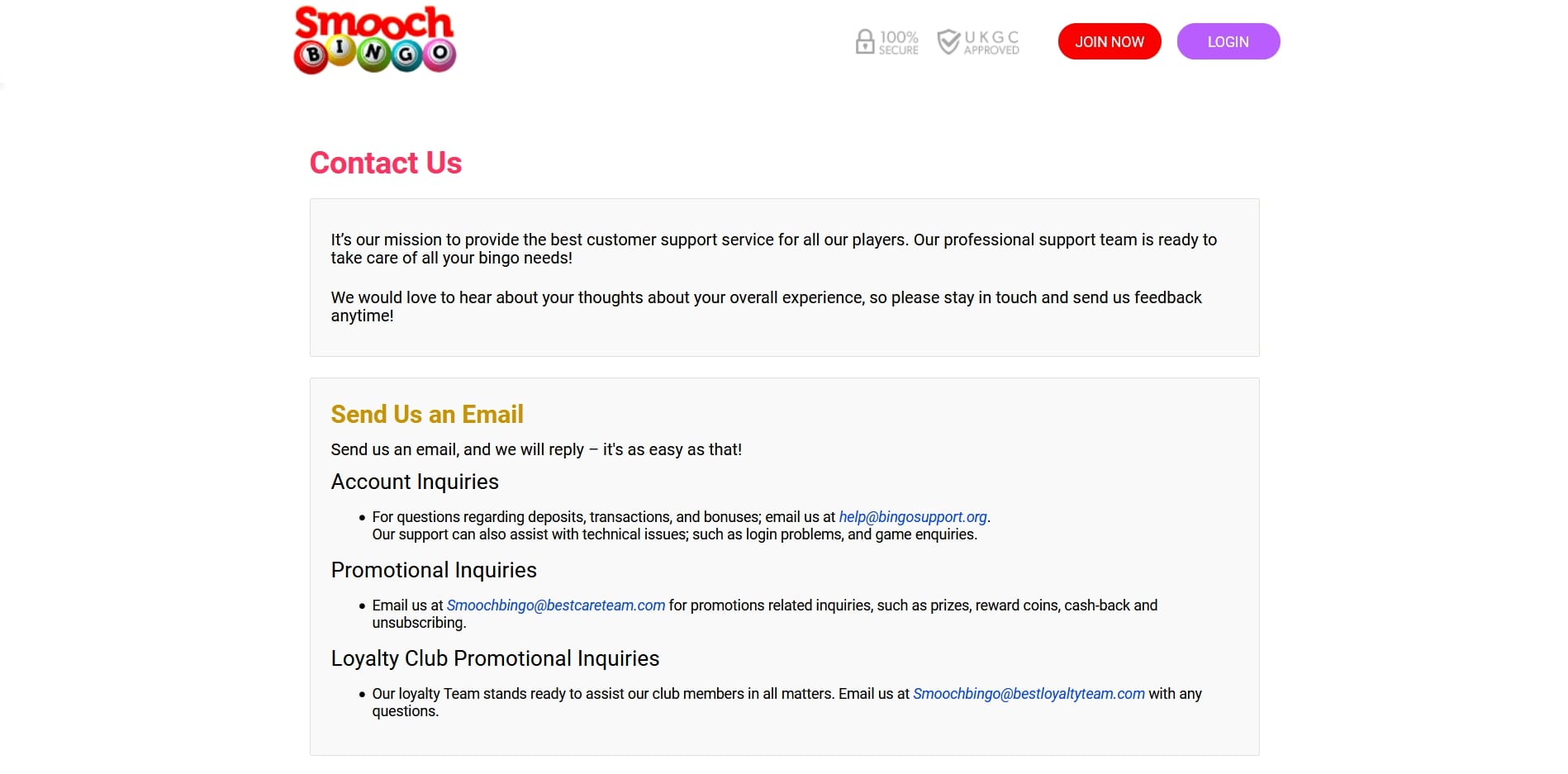Click the Loyalty Club Promotional Inquiries subheading
This screenshot has height=774, width=1568.
495,658
